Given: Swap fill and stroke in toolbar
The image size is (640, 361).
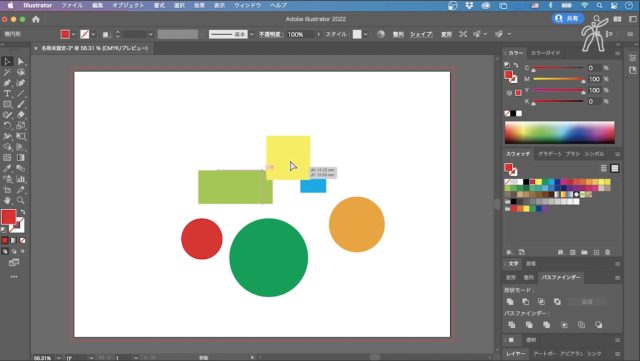Looking at the screenshot, I should click(x=23, y=212).
